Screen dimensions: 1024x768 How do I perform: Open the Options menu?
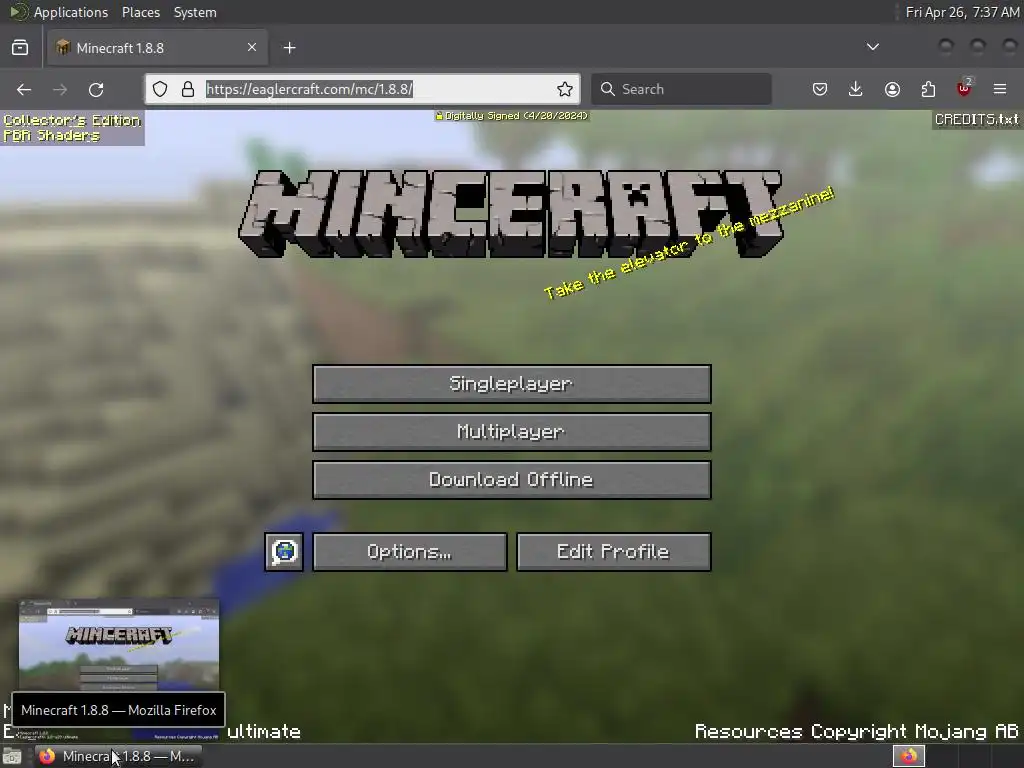pos(409,552)
